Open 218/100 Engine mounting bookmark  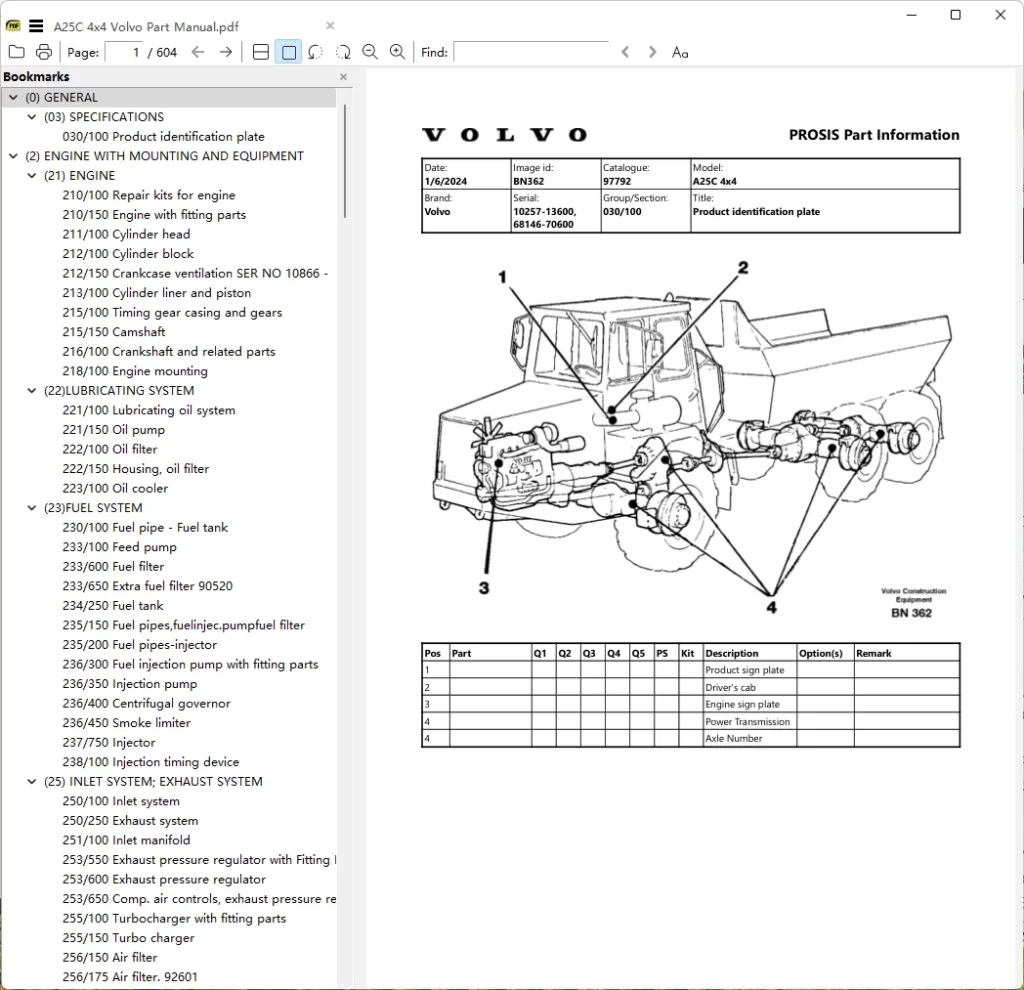pos(135,371)
